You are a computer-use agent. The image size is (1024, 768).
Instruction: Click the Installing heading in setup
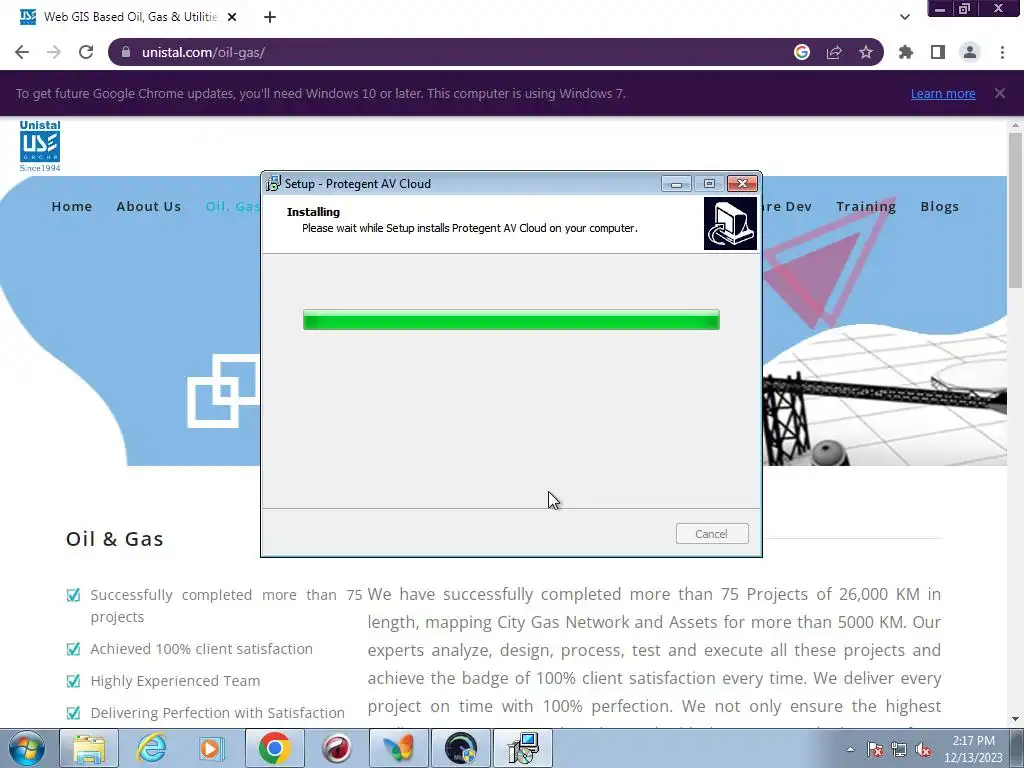point(313,212)
